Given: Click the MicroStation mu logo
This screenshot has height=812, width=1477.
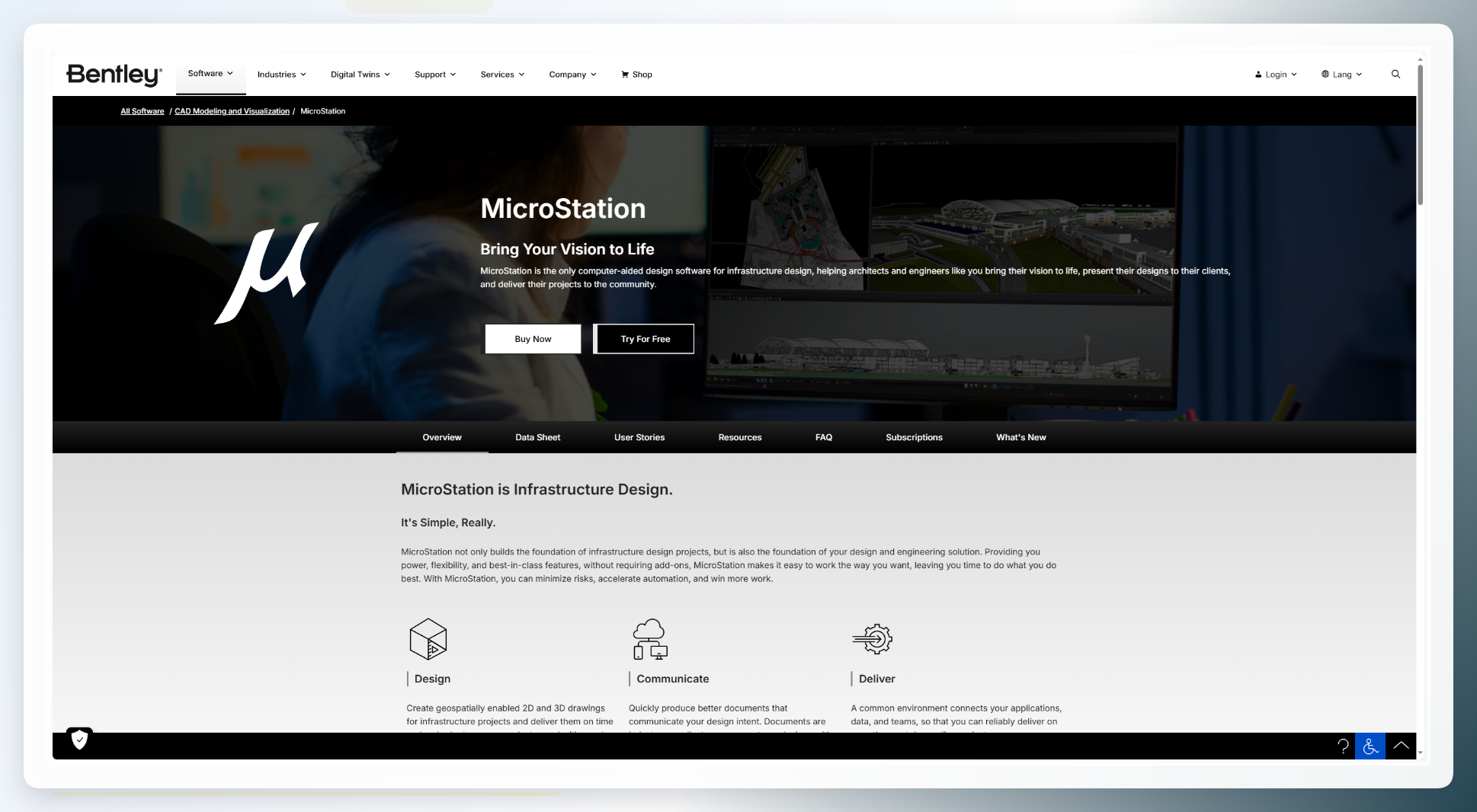Looking at the screenshot, I should coord(266,273).
